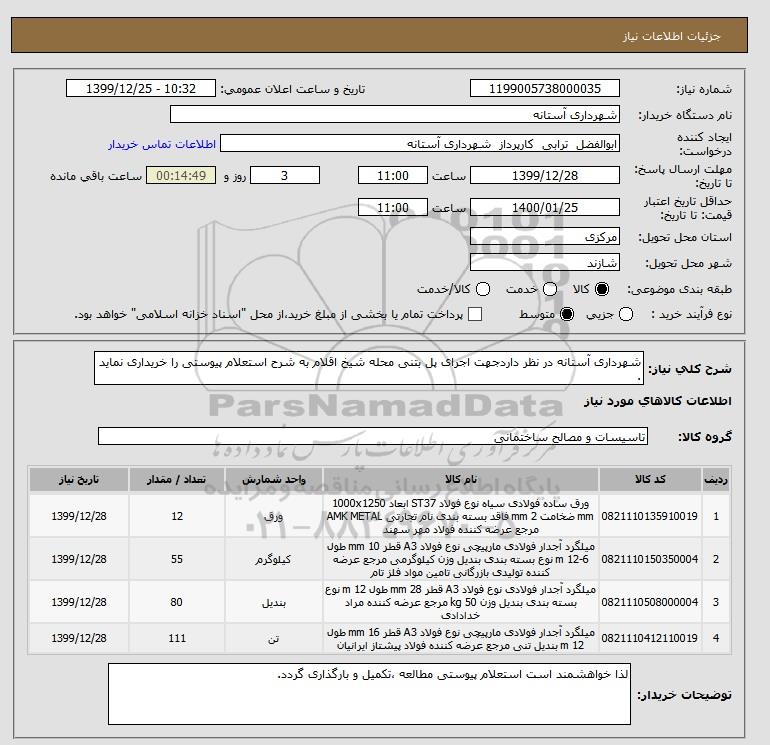The image size is (770, 745).
Task: Click ST37 steel sheet item name
Action: click(x=460, y=516)
